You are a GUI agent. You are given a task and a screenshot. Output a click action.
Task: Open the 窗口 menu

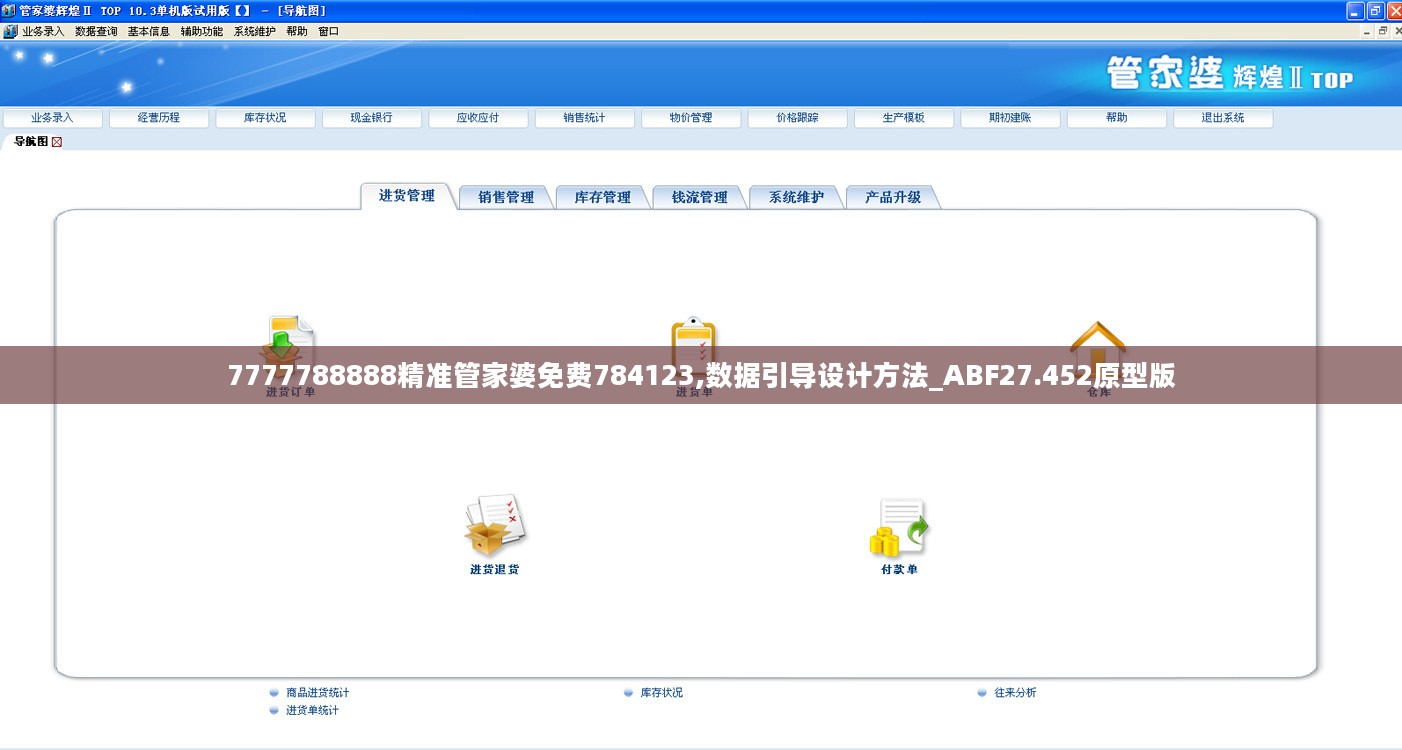click(x=329, y=31)
